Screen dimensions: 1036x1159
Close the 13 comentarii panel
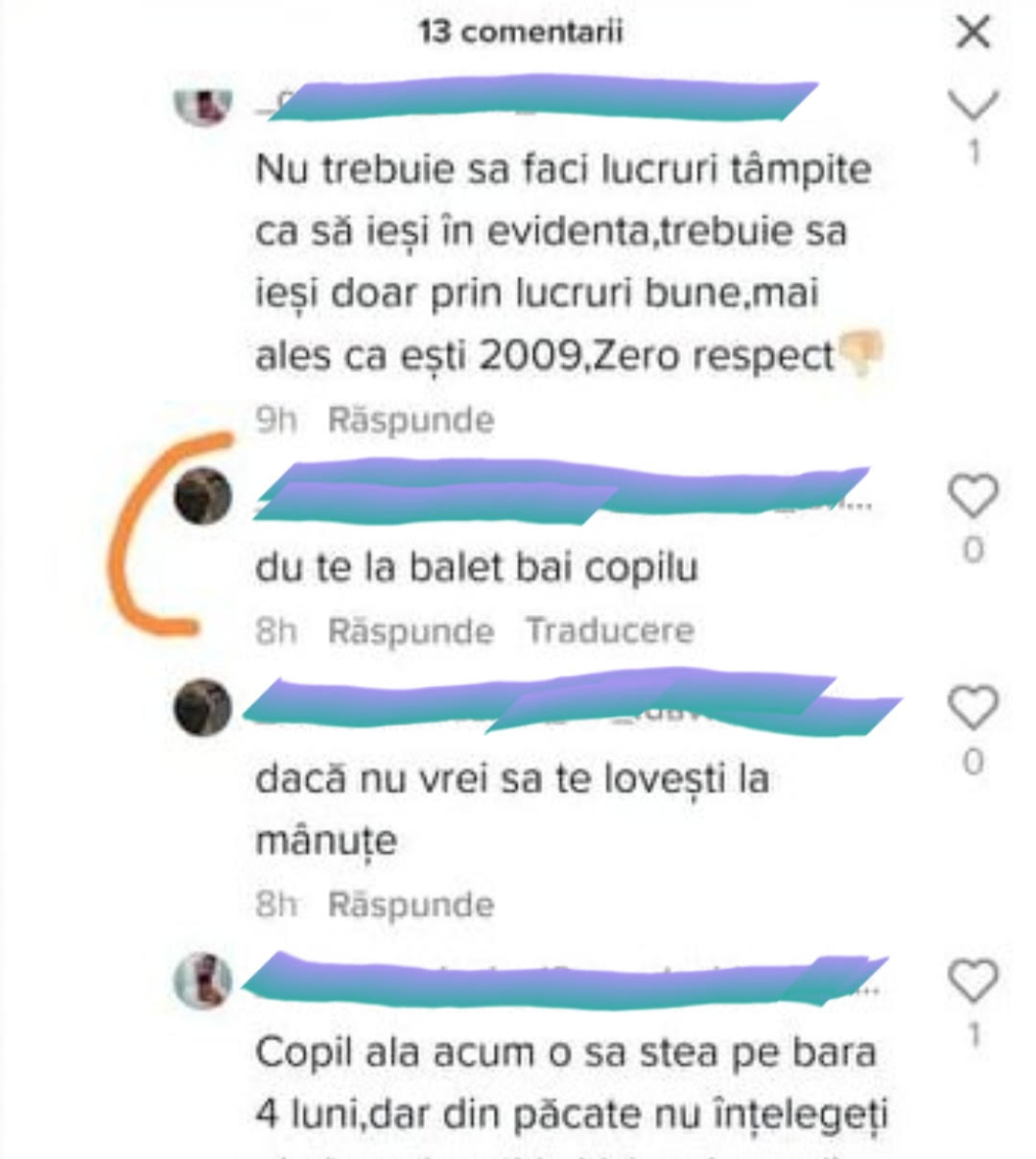[974, 33]
